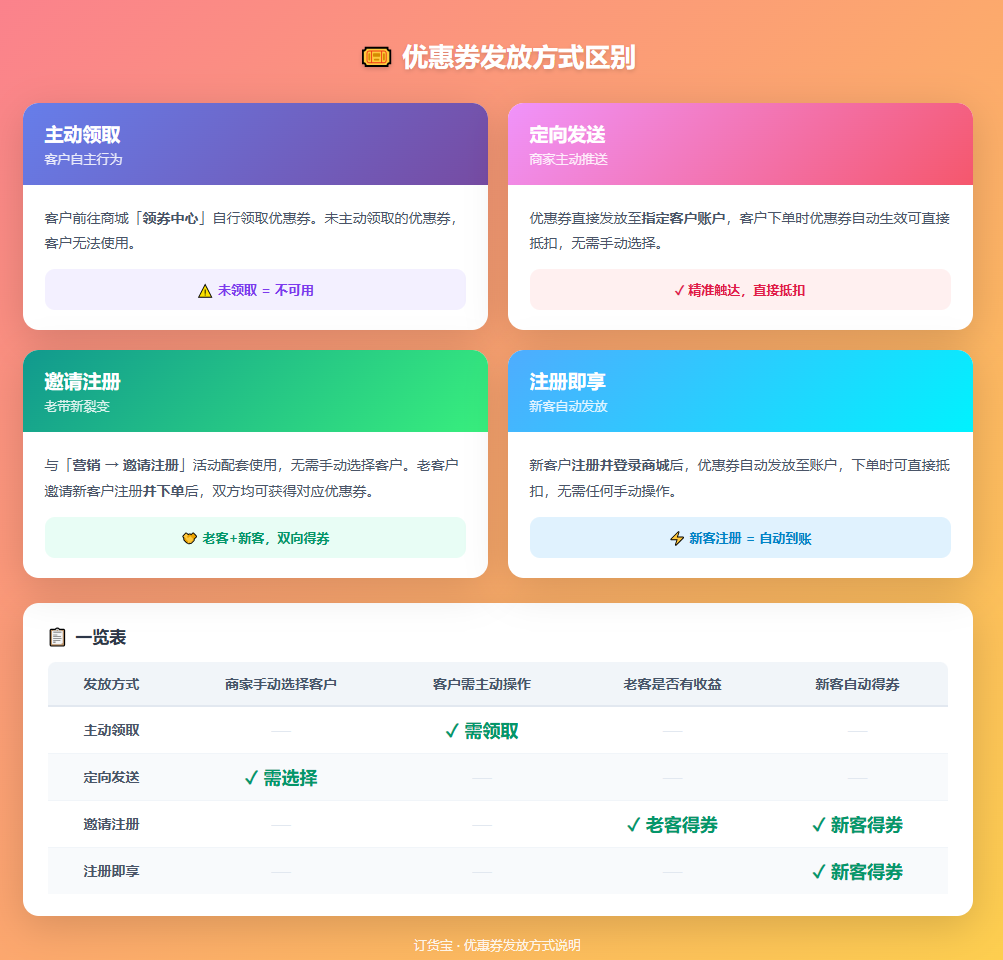Click ✓ 新客得券 in 注册即享 row

pyautogui.click(x=857, y=872)
